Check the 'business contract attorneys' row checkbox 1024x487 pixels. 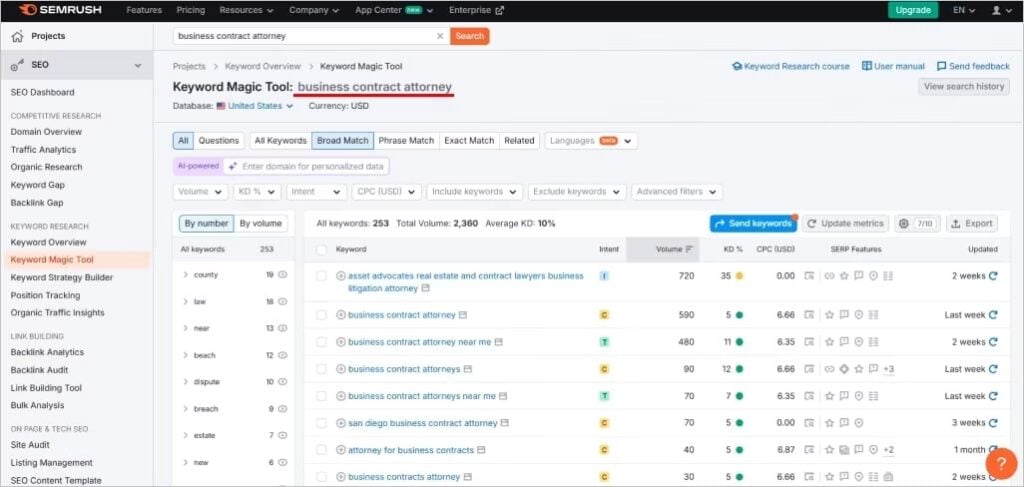click(321, 369)
